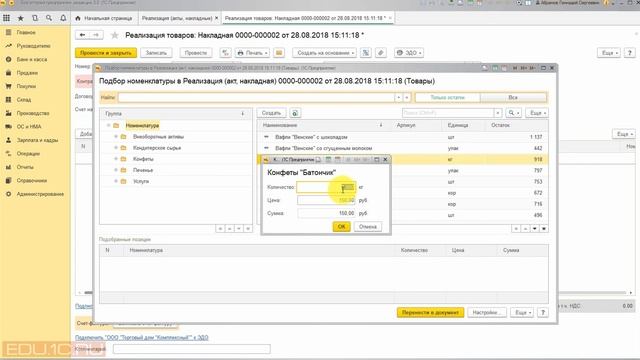
Task: Close the Реализация (акты, накладные) tab
Action: pos(217,18)
